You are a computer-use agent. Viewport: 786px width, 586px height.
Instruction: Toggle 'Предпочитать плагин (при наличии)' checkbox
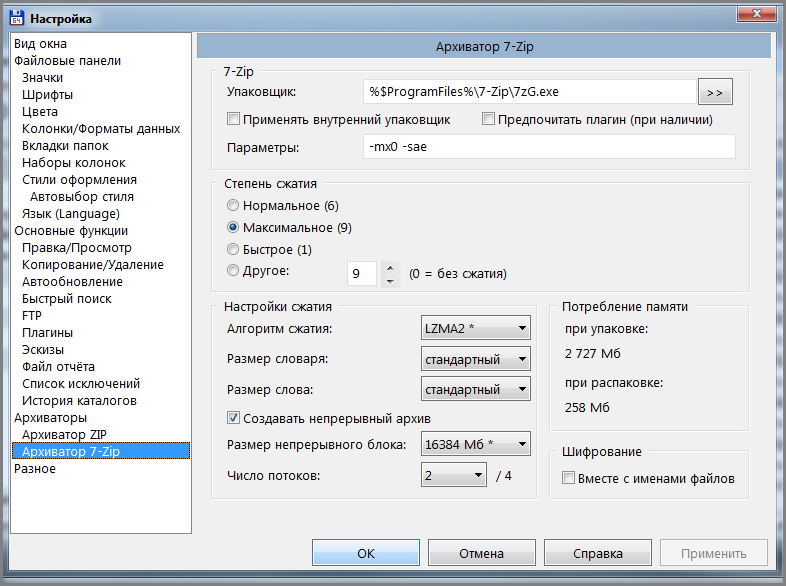click(x=489, y=120)
